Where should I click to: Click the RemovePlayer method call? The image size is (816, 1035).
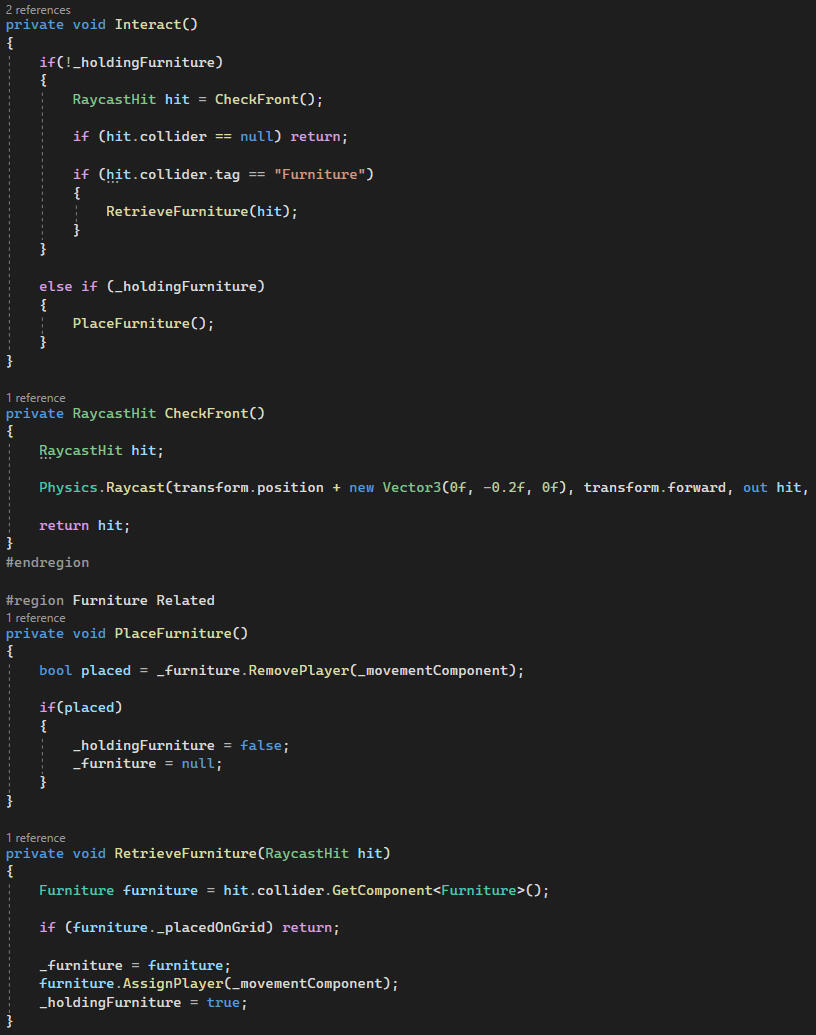pos(293,670)
